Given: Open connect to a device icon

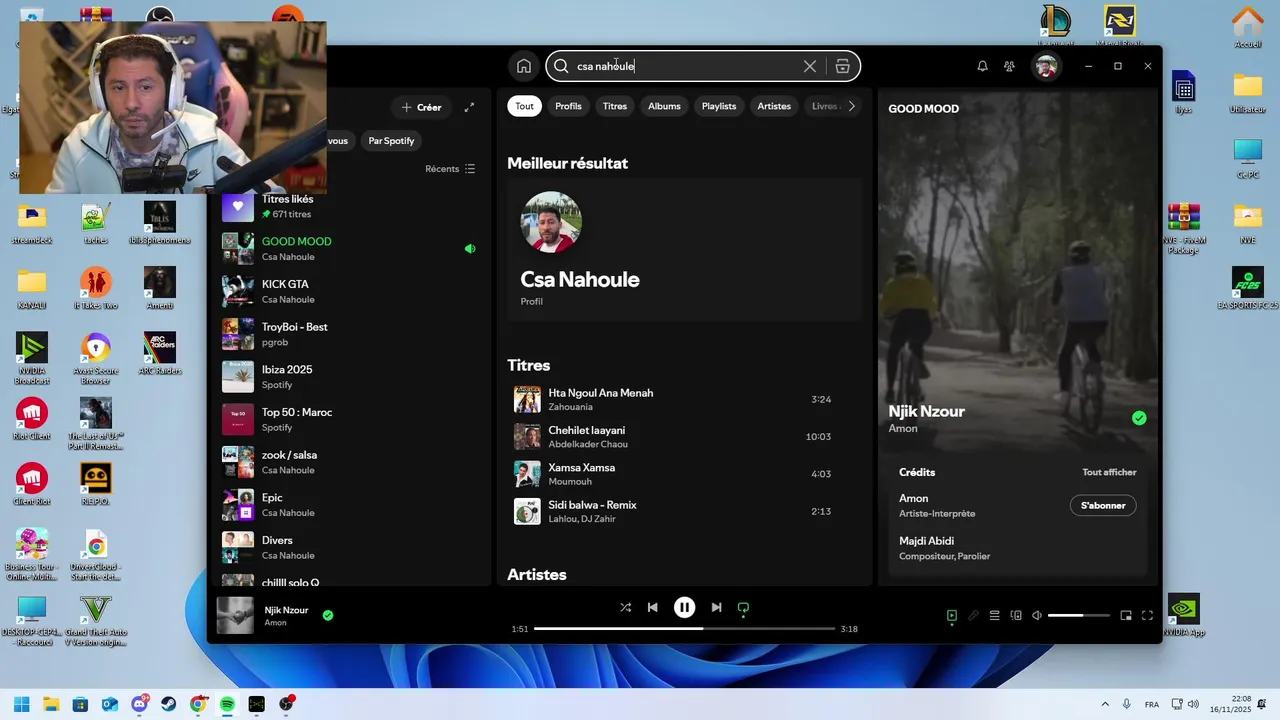Looking at the screenshot, I should tap(1016, 615).
